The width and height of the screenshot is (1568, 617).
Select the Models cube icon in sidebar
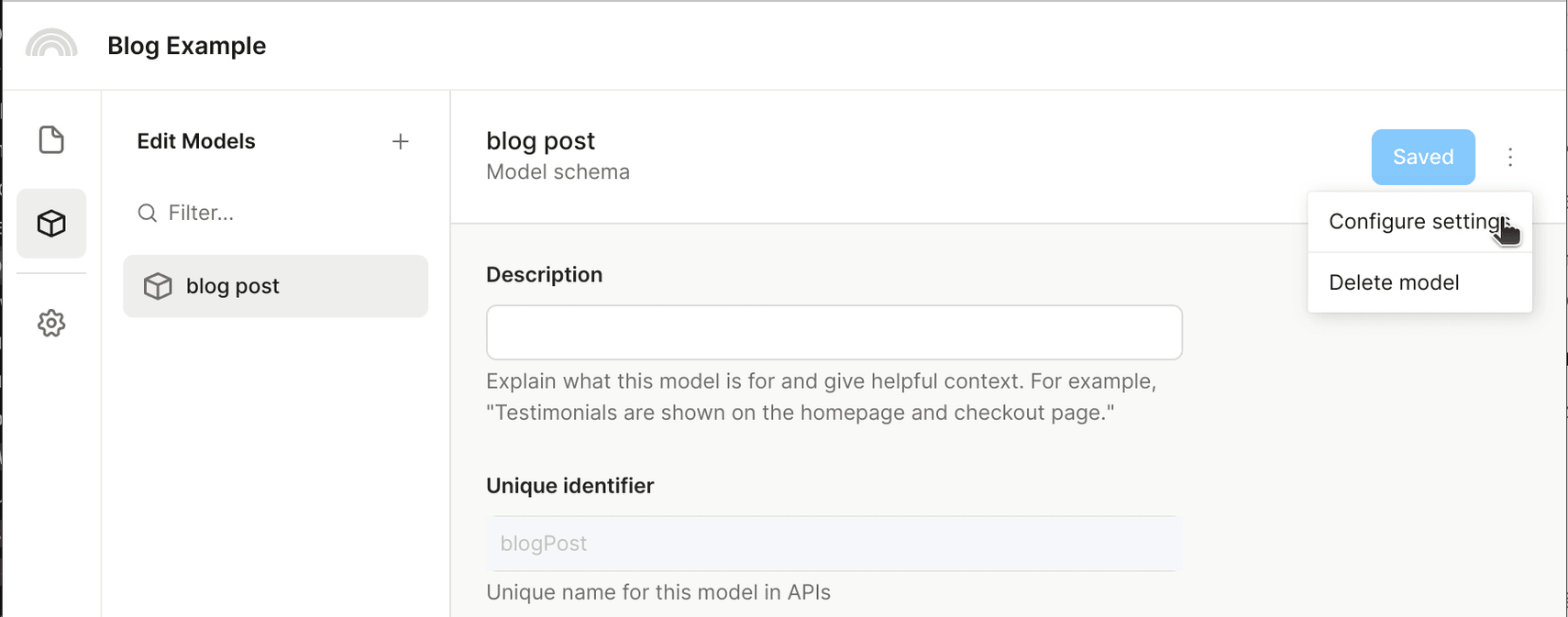pyautogui.click(x=51, y=223)
